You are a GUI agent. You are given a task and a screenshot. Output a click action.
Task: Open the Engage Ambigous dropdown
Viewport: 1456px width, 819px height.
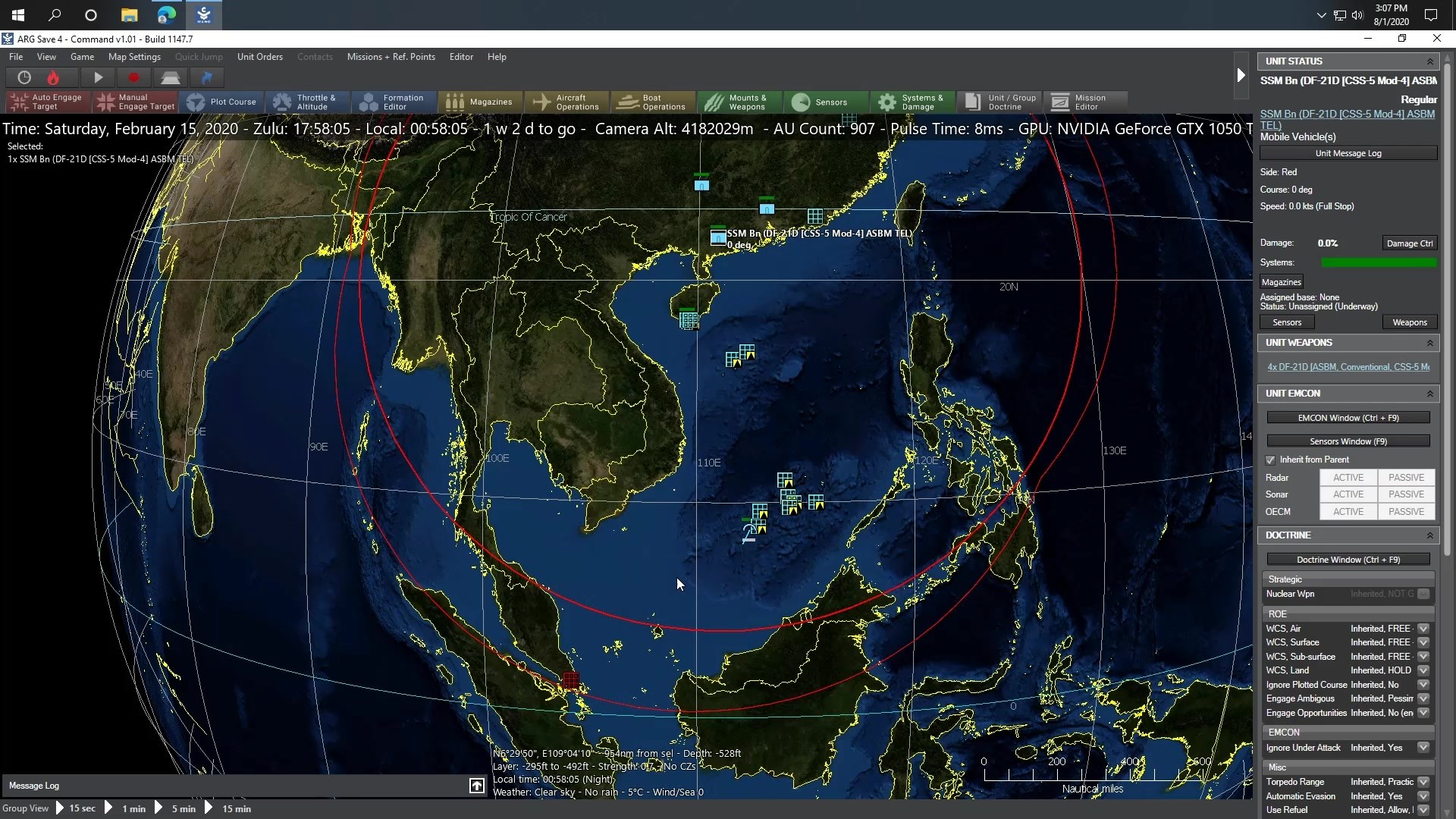pyautogui.click(x=1423, y=698)
